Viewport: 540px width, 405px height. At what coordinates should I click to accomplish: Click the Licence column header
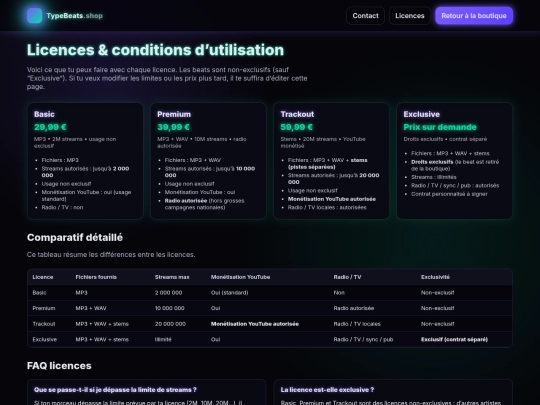(43, 277)
